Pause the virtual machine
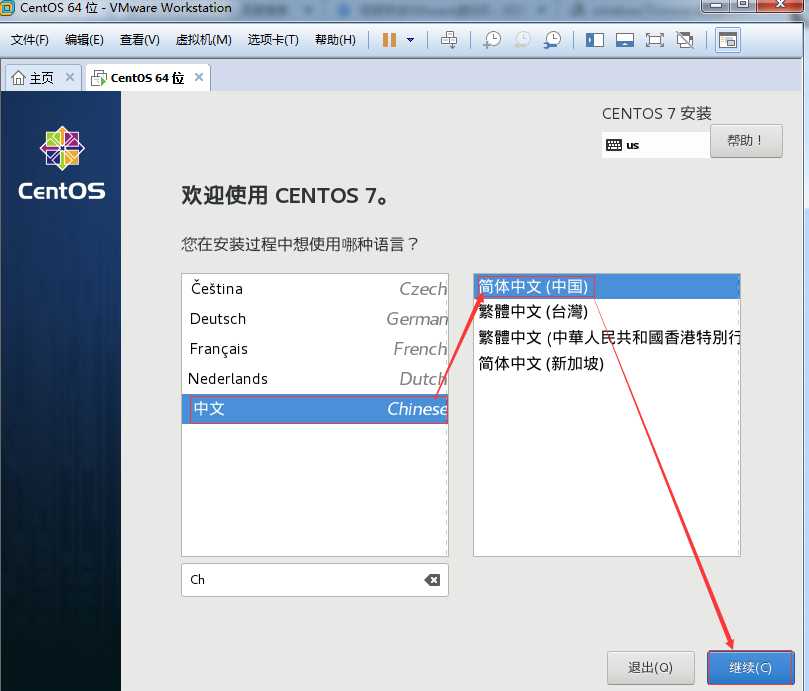The width and height of the screenshot is (809, 691). click(x=389, y=40)
